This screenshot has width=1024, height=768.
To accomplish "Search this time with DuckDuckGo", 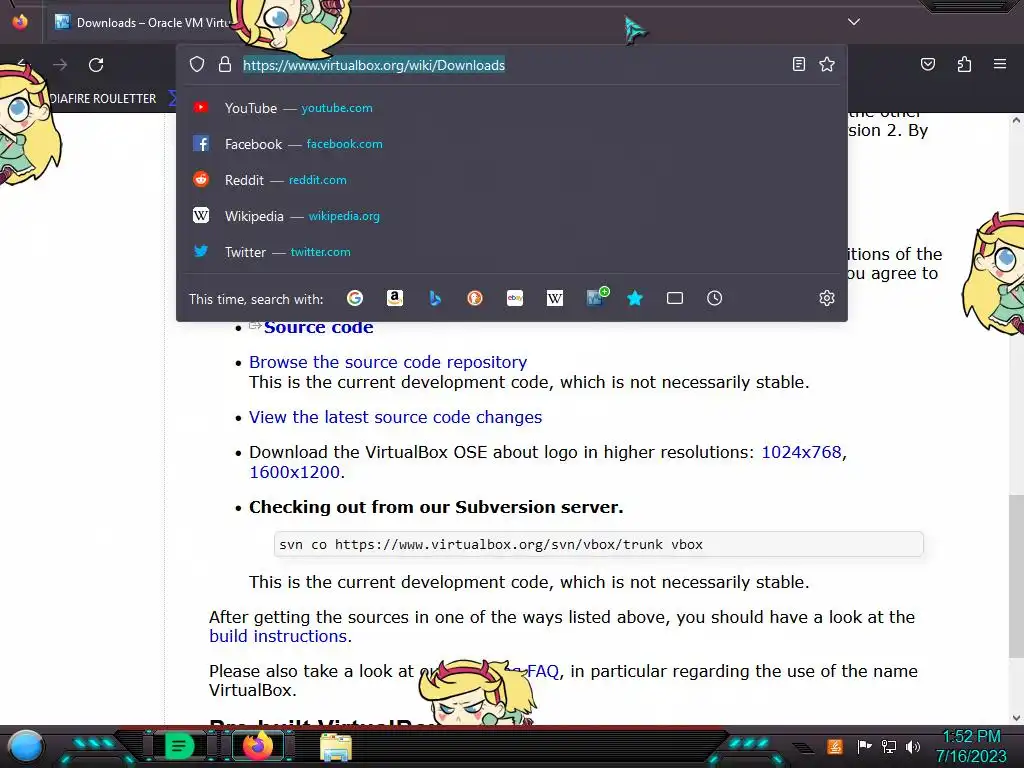I will 475,298.
